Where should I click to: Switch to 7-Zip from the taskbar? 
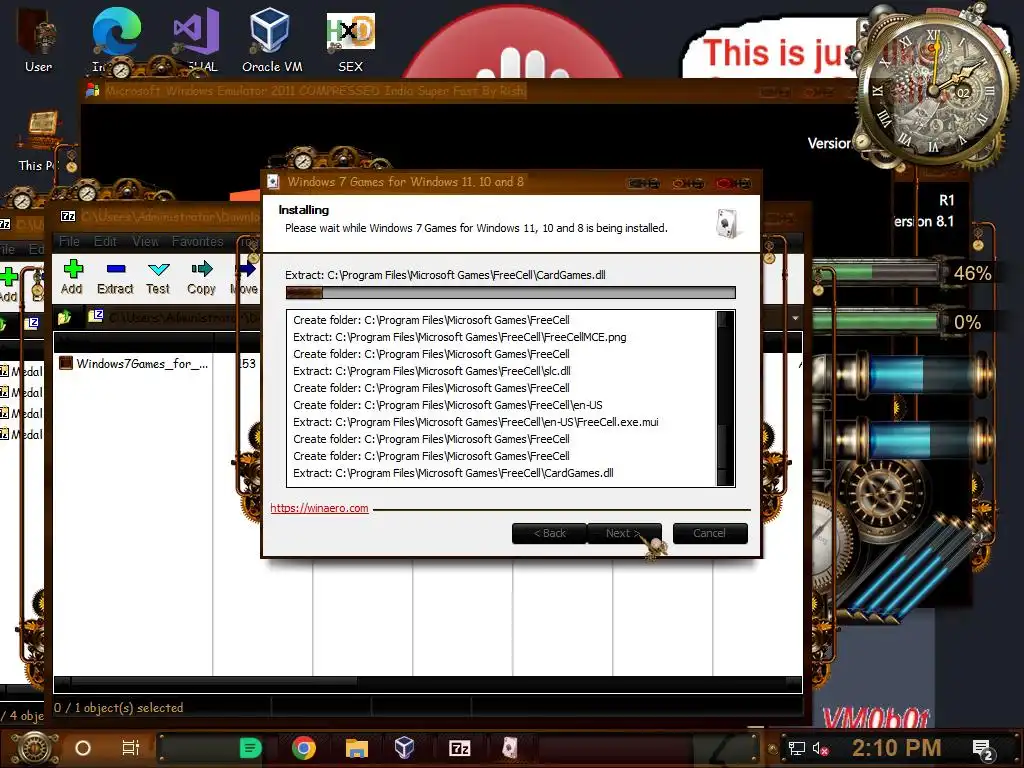459,748
